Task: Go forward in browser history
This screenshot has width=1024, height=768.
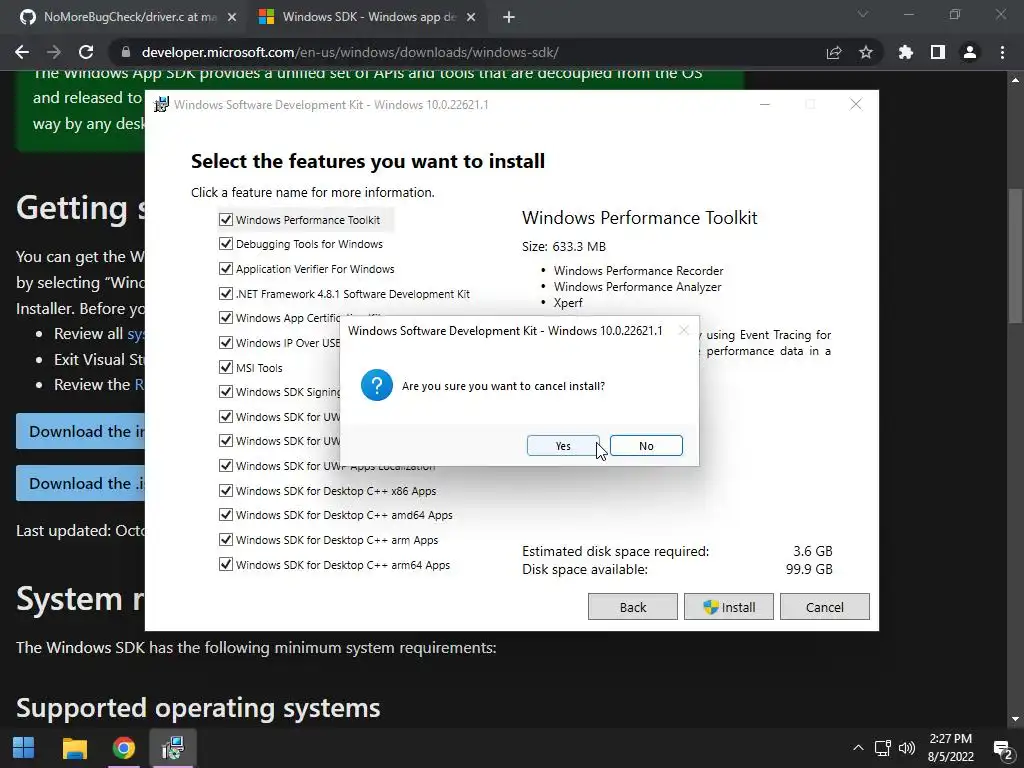Action: (x=54, y=52)
